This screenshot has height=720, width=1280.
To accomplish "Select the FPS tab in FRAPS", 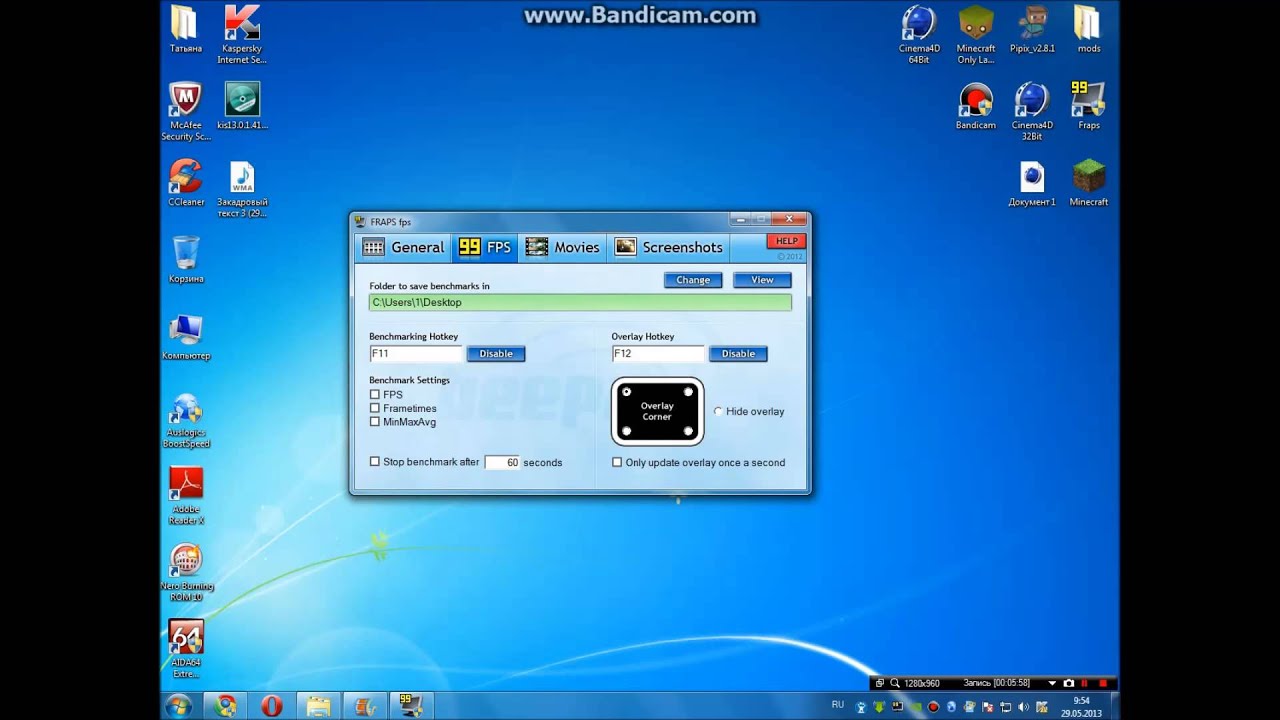I will [x=484, y=247].
